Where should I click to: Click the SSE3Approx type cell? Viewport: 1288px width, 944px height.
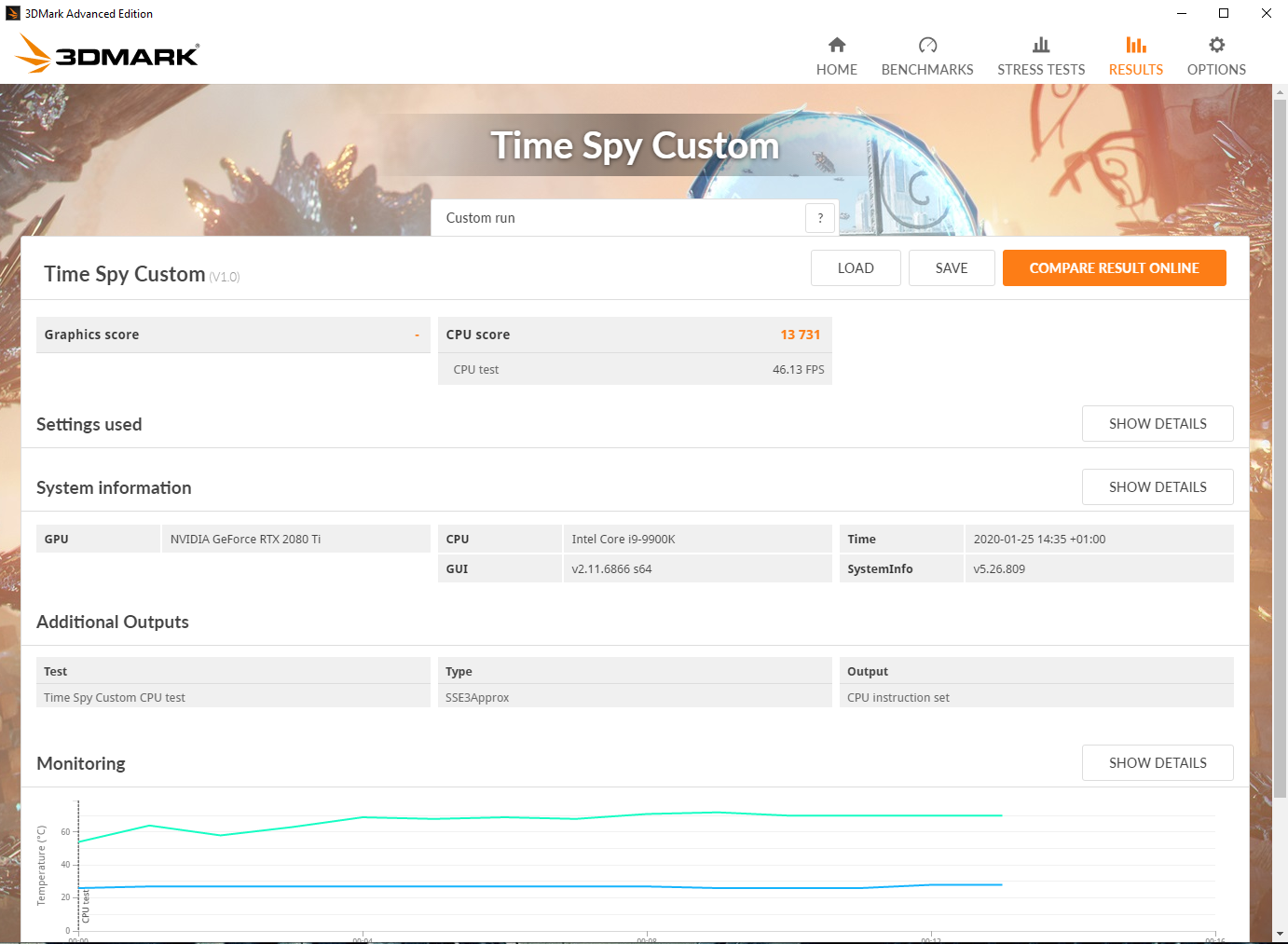[x=635, y=697]
